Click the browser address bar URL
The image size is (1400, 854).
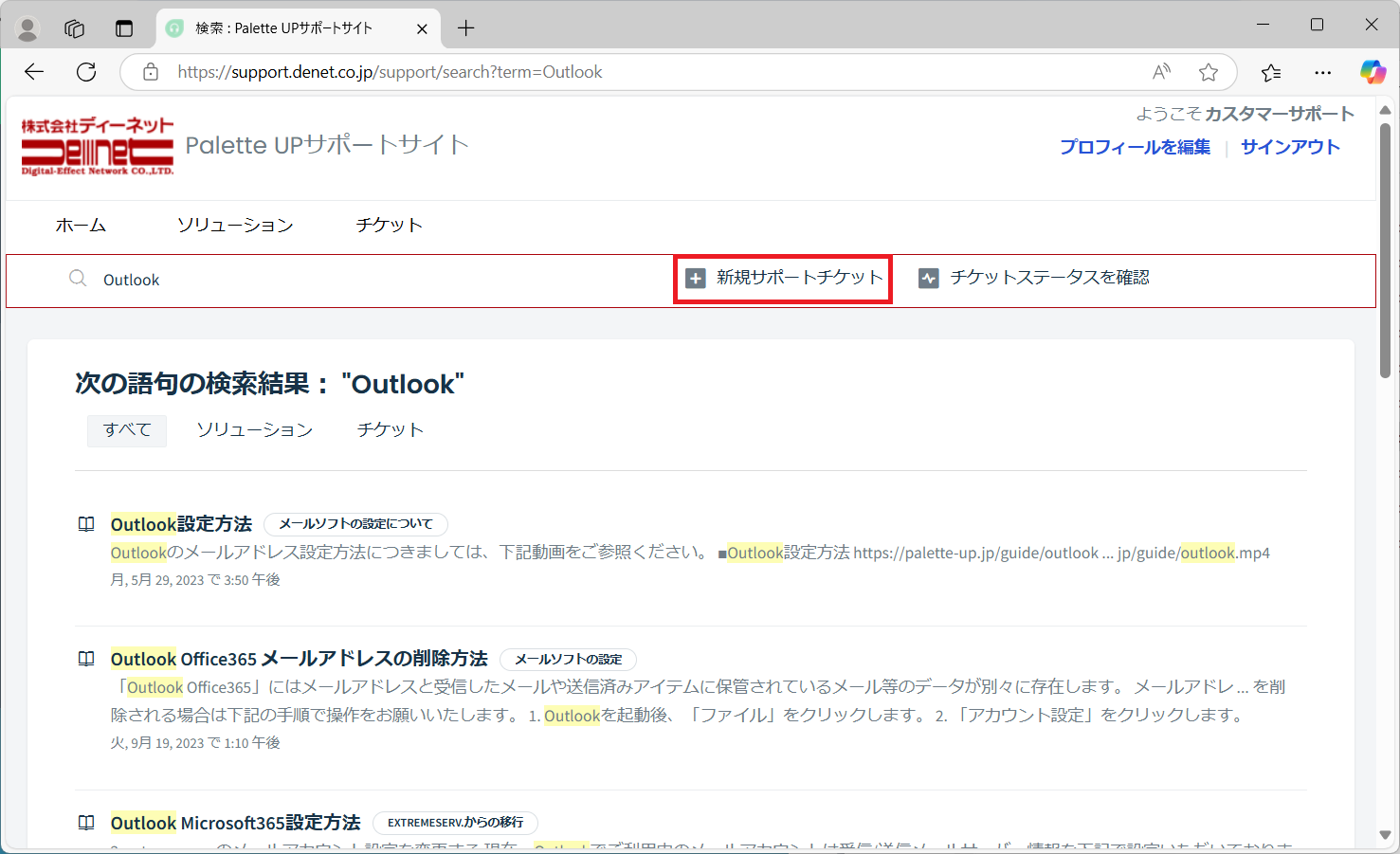coord(390,72)
